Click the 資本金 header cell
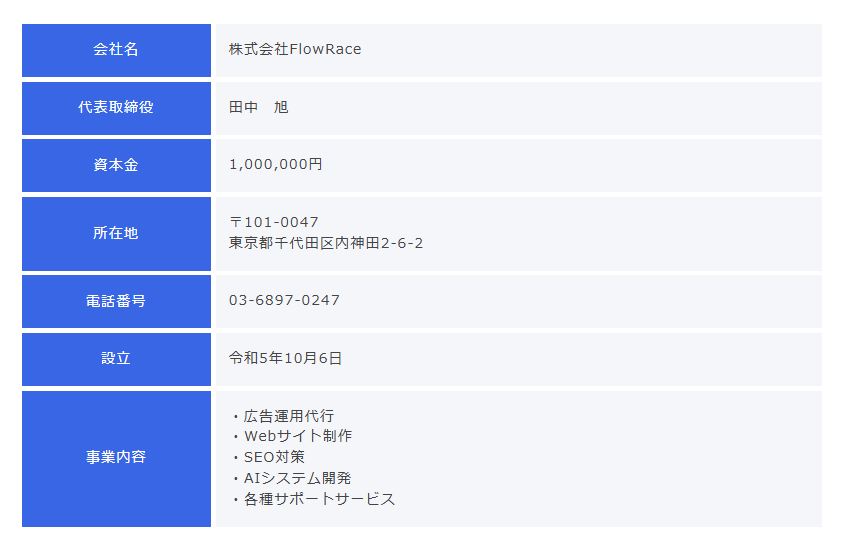 click(x=116, y=165)
